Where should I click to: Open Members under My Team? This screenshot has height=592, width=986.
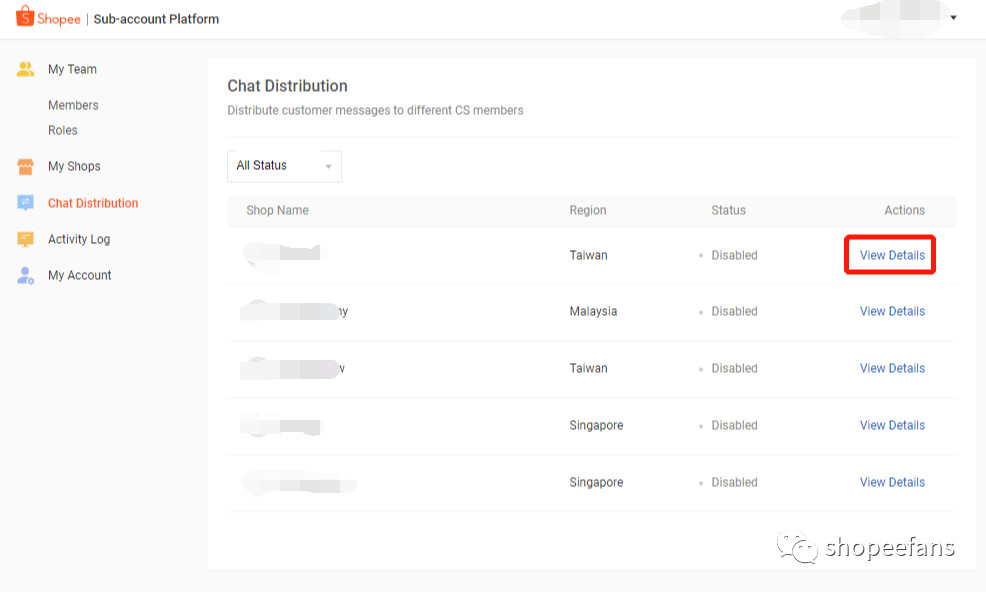(x=73, y=105)
